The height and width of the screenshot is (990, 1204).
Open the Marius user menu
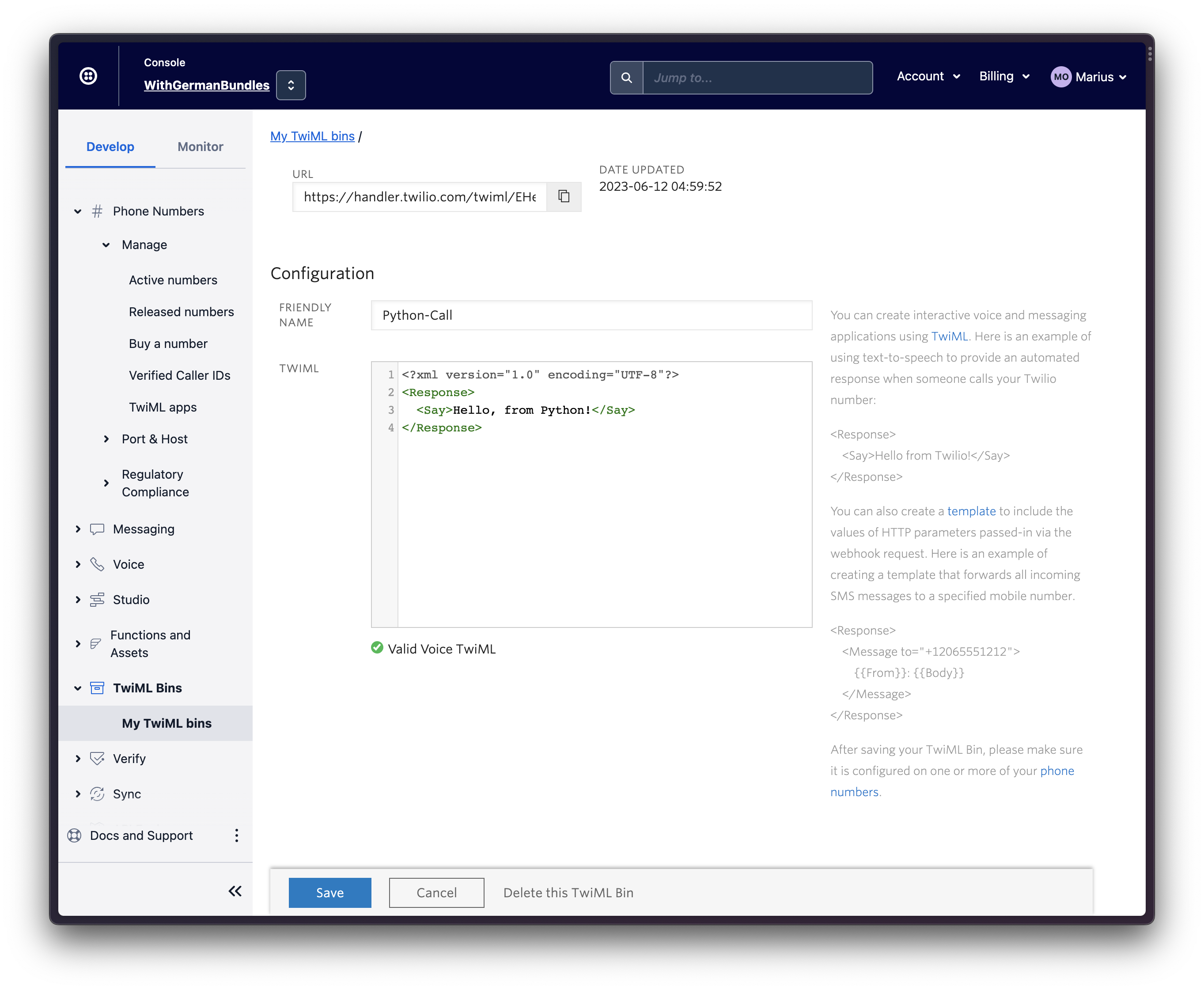pos(1101,77)
